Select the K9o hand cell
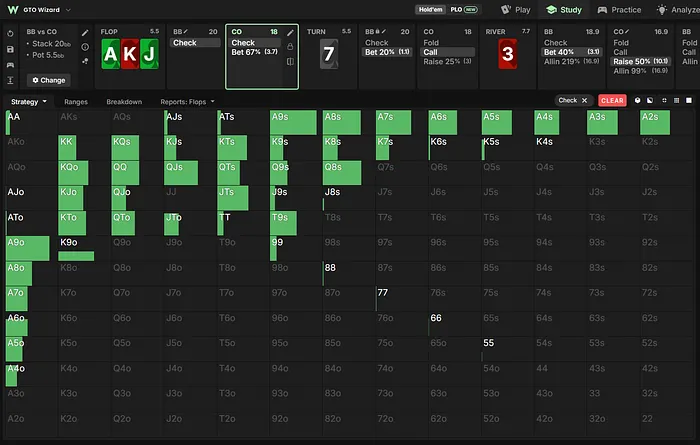Image resolution: width=700 pixels, height=445 pixels. (84, 249)
